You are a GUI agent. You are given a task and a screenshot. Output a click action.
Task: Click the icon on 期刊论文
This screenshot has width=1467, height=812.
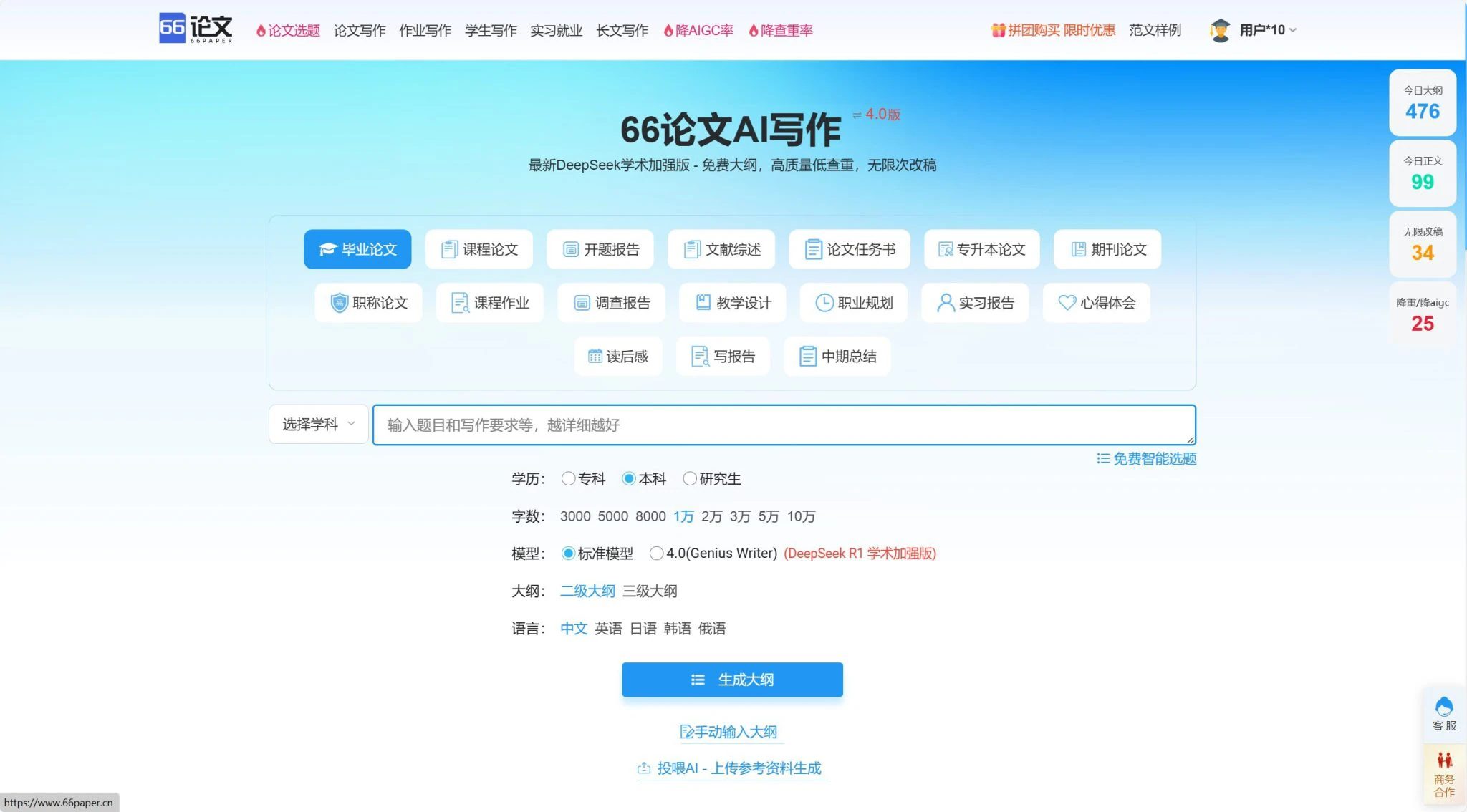(1078, 249)
